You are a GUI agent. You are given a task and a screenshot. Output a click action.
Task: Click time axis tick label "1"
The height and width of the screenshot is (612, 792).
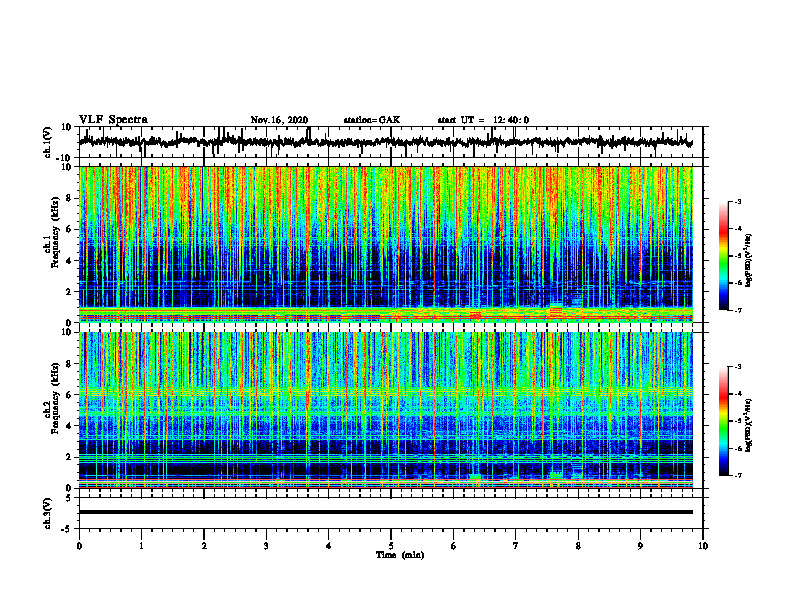[x=141, y=546]
